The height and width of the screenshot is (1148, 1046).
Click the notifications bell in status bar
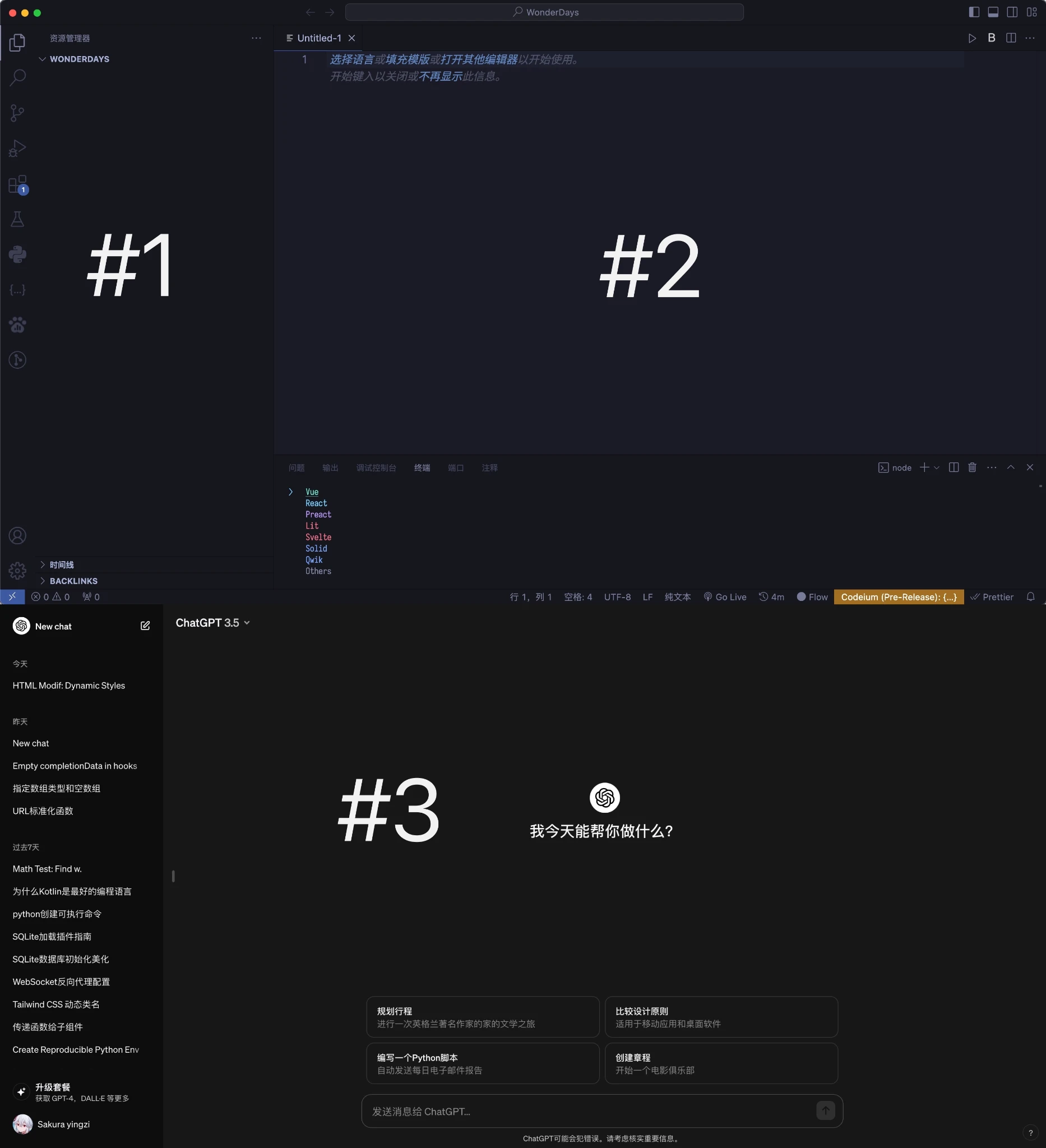pyautogui.click(x=1030, y=597)
